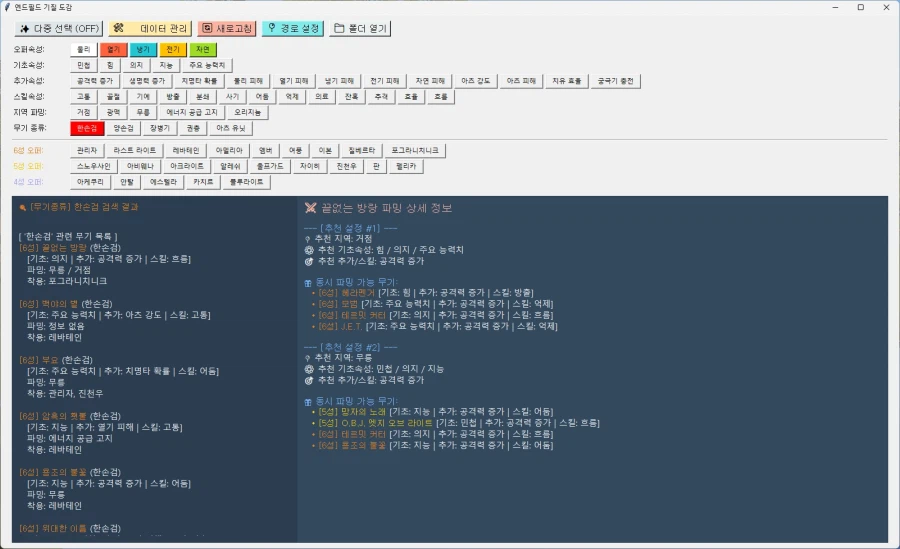Select the red-highlighted 한손검 weapon type
Viewport: 900px width, 549px height.
87,128
